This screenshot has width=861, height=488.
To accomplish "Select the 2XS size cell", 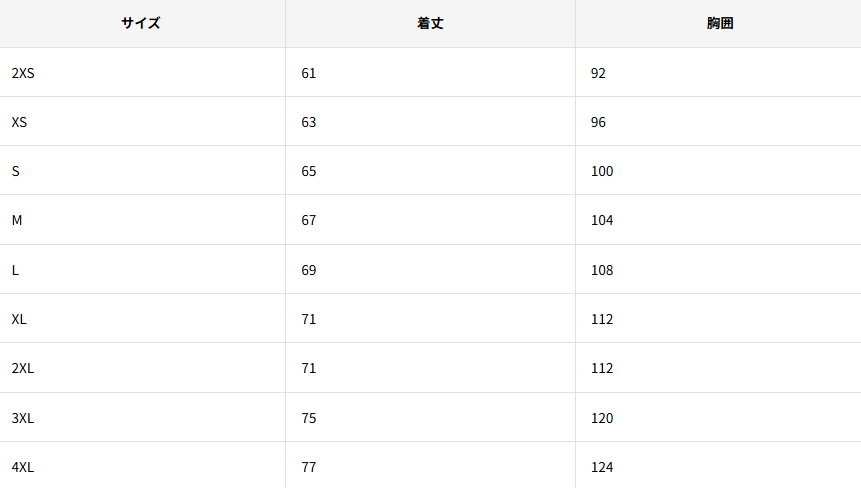I will 23,73.
